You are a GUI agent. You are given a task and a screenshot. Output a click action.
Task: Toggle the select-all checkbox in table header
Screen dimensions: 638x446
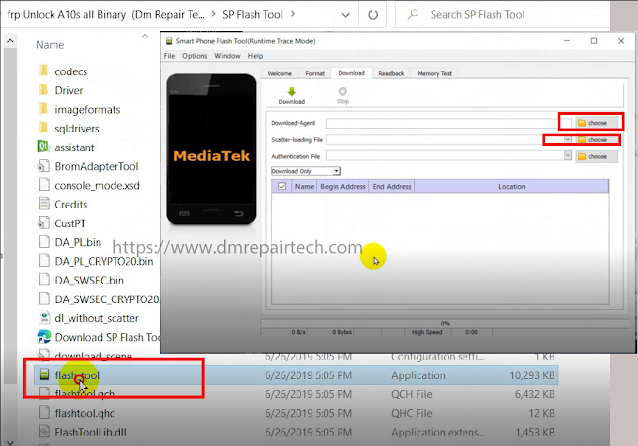[x=282, y=186]
